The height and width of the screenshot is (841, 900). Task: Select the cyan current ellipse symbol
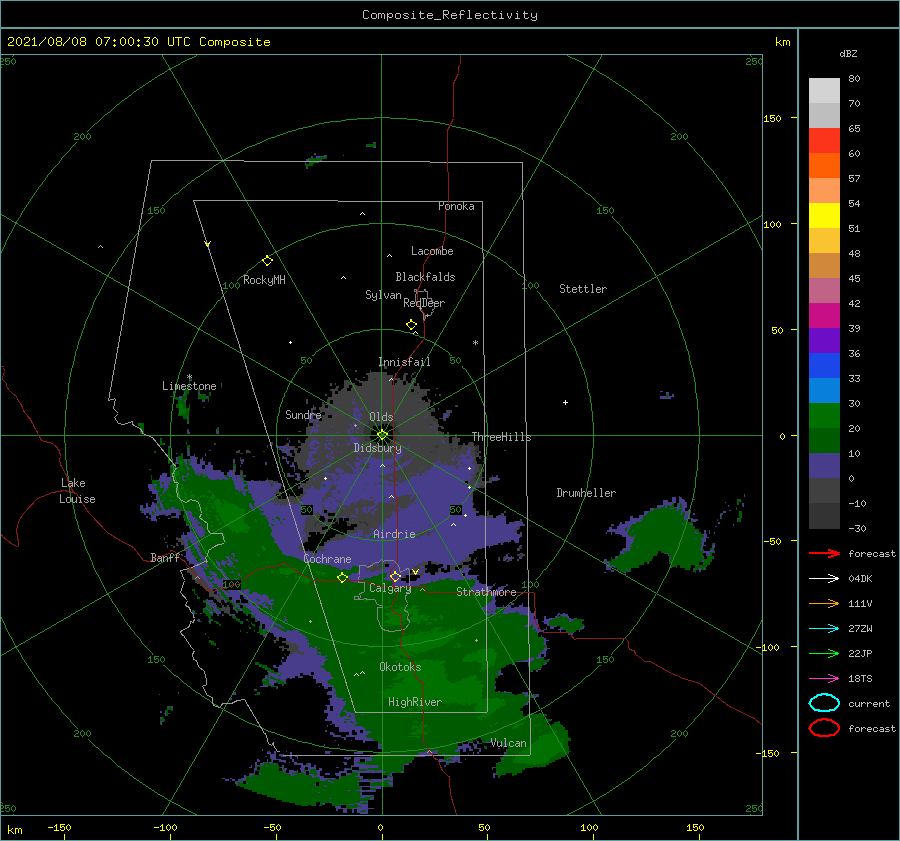pos(824,703)
